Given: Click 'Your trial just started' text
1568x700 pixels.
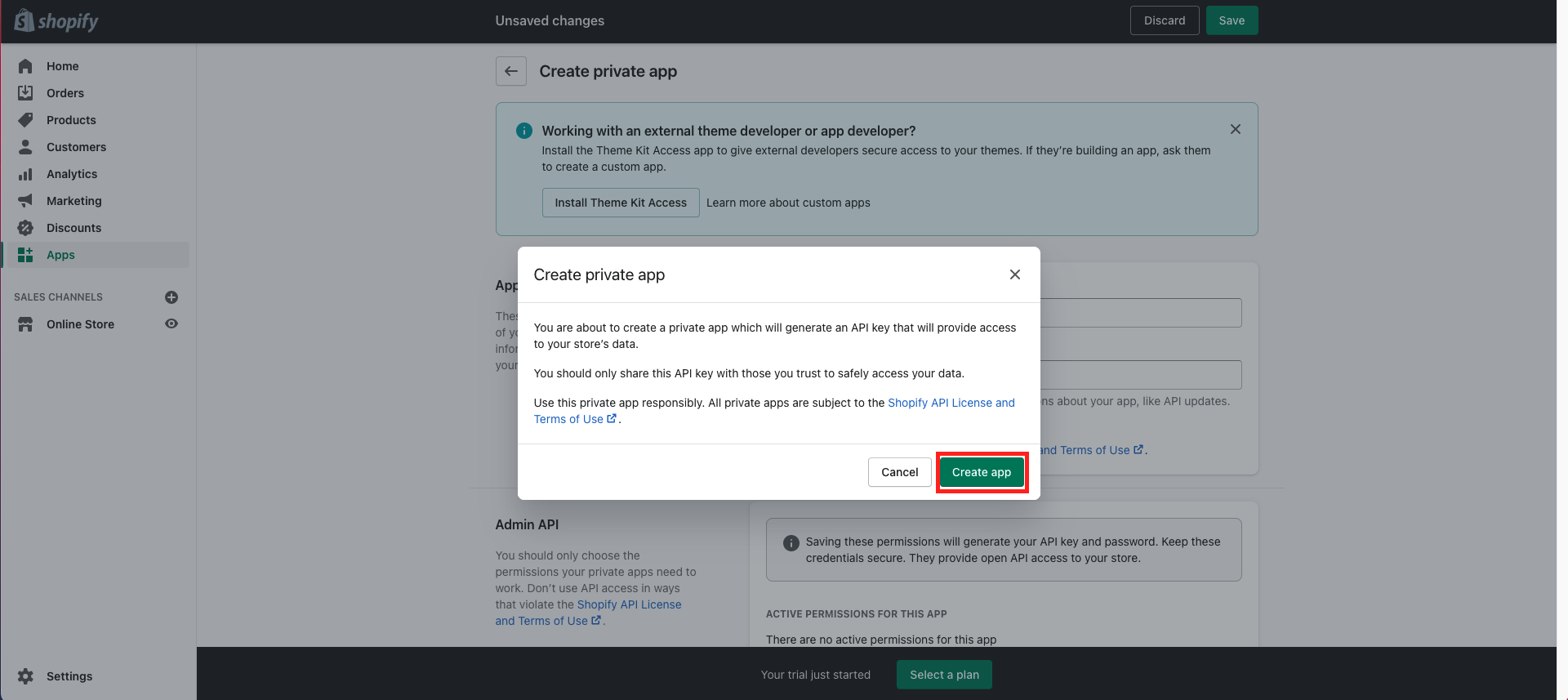Looking at the screenshot, I should tap(816, 675).
